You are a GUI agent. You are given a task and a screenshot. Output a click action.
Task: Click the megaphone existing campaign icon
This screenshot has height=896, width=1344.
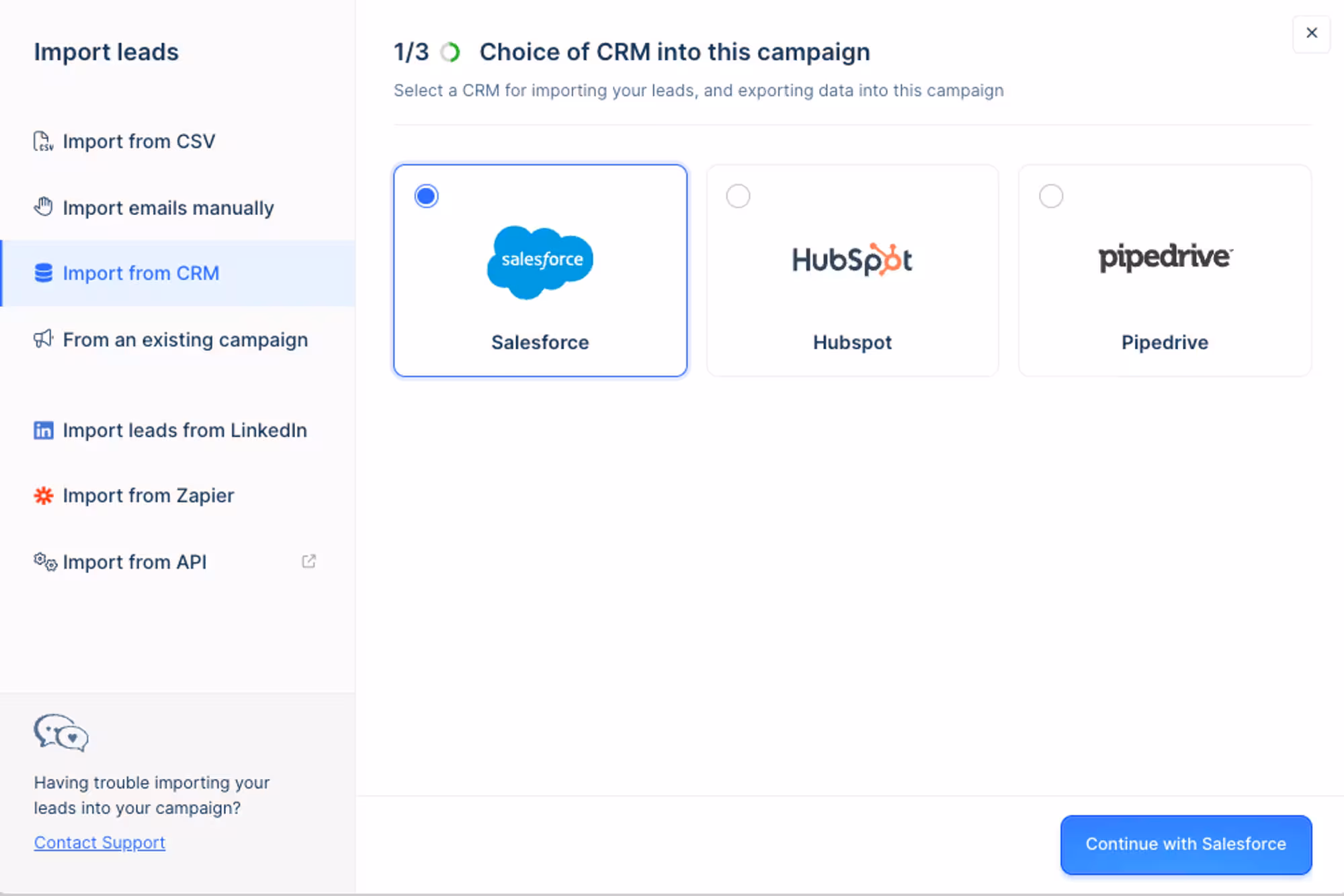43,339
